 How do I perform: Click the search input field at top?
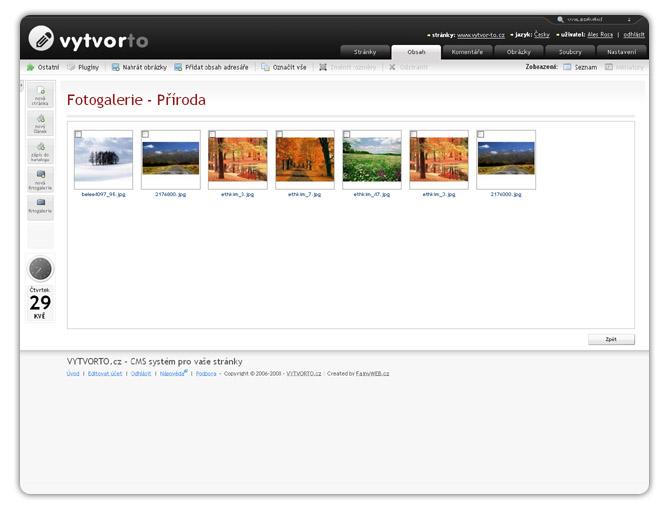(595, 20)
